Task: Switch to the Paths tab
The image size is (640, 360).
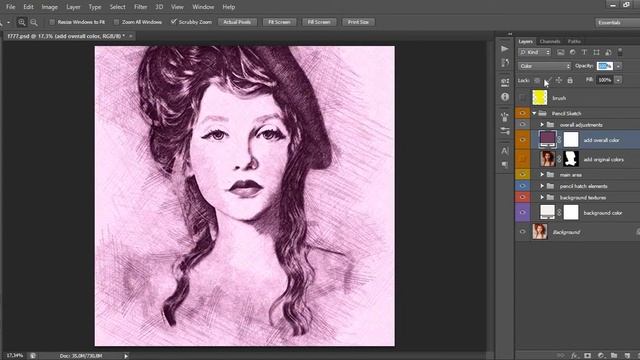Action: pos(574,41)
